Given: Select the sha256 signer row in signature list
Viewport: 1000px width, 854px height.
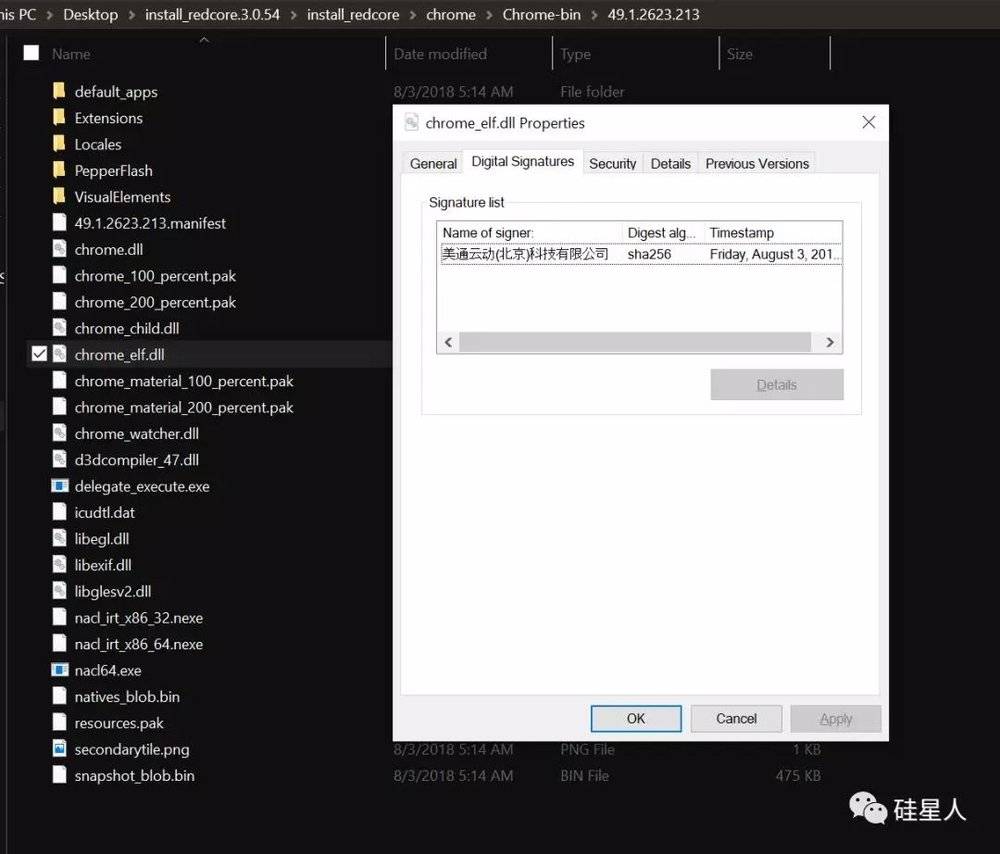Looking at the screenshot, I should tap(640, 254).
